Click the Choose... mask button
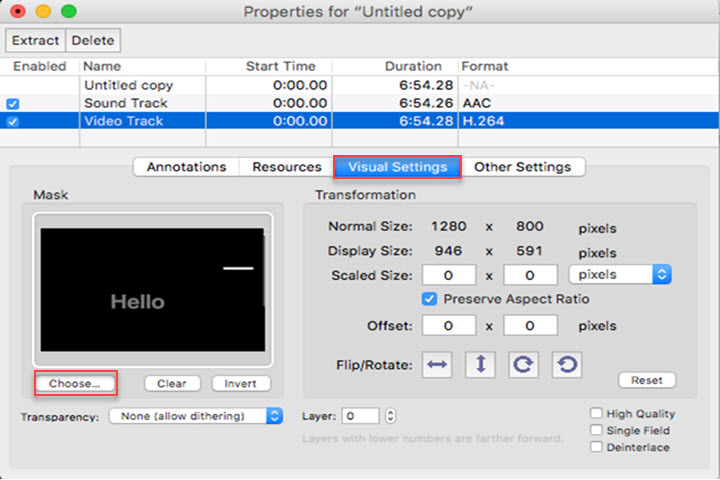Image resolution: width=720 pixels, height=480 pixels. coord(76,383)
